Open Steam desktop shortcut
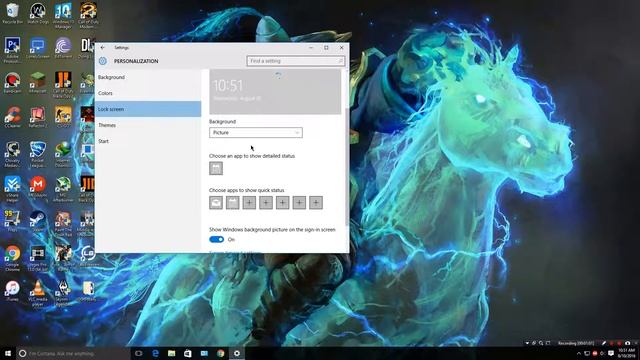Image resolution: width=640 pixels, height=360 pixels. coord(38,221)
